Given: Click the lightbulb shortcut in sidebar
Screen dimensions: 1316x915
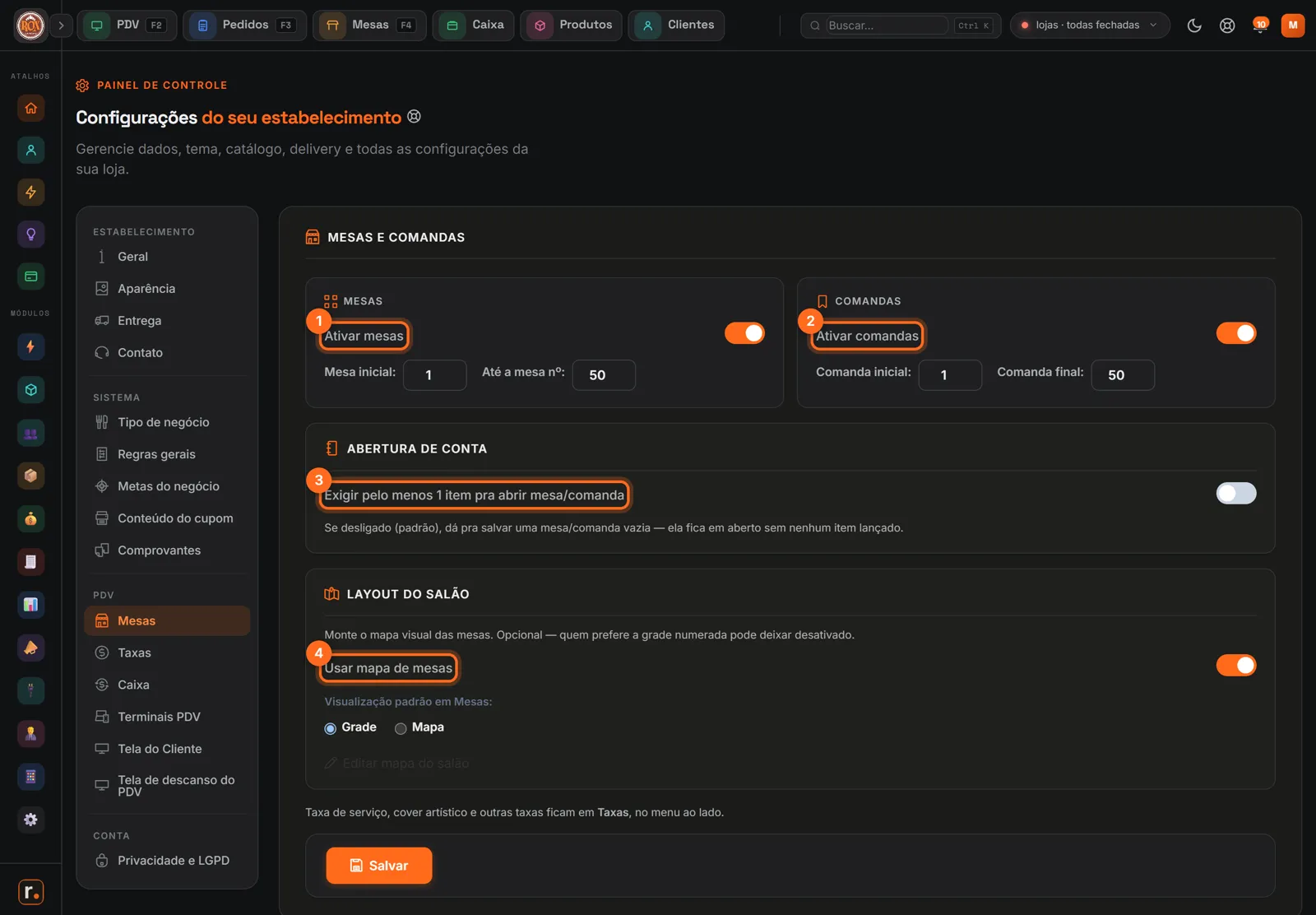Looking at the screenshot, I should pos(30,235).
